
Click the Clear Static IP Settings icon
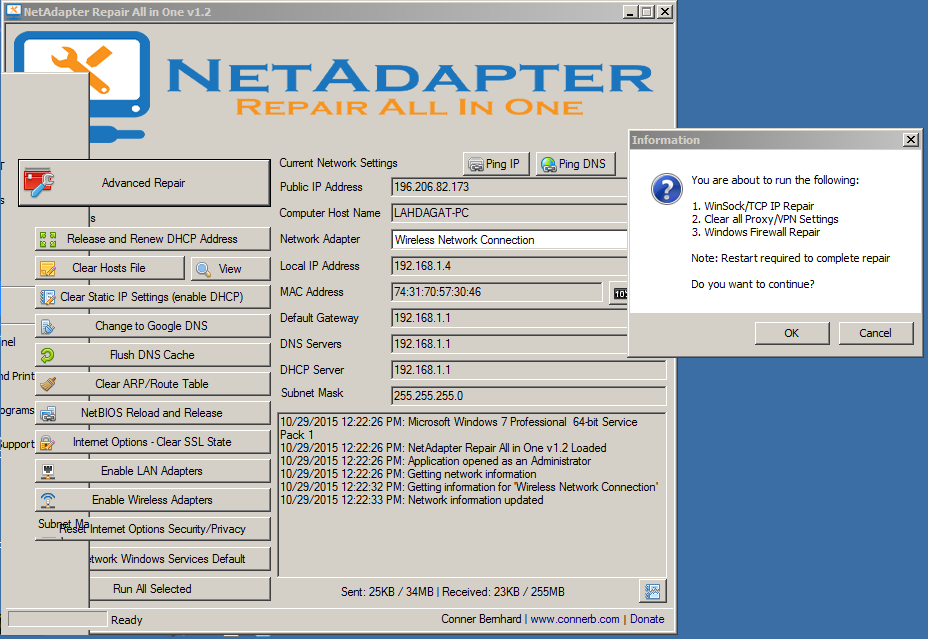(x=48, y=297)
